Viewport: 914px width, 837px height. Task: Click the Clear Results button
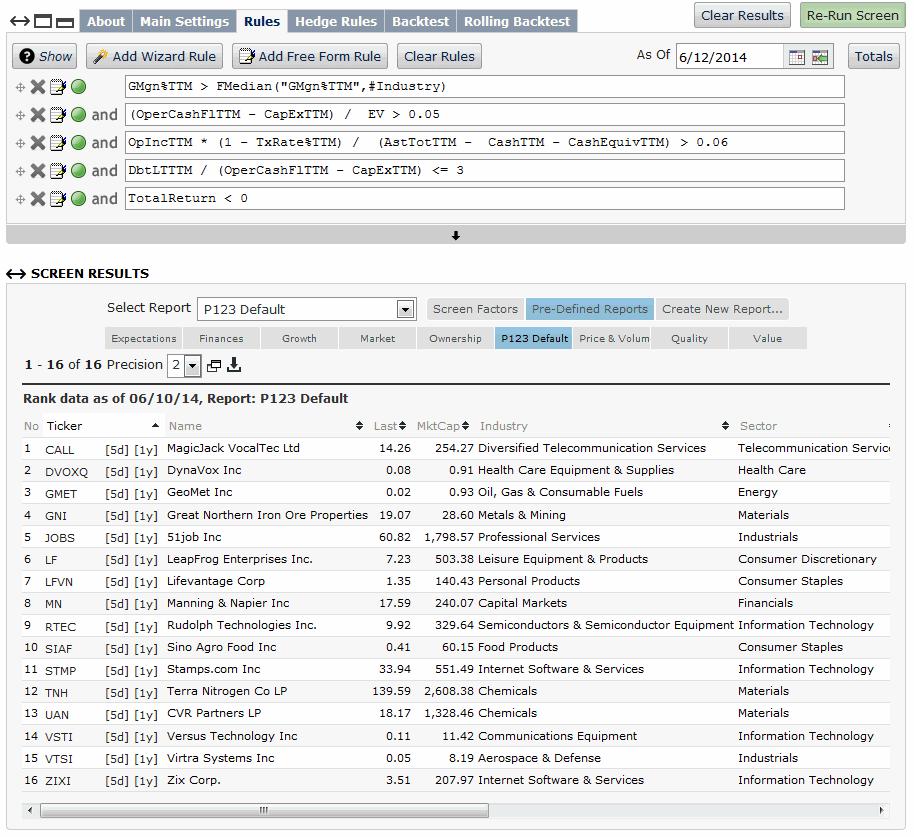point(742,16)
